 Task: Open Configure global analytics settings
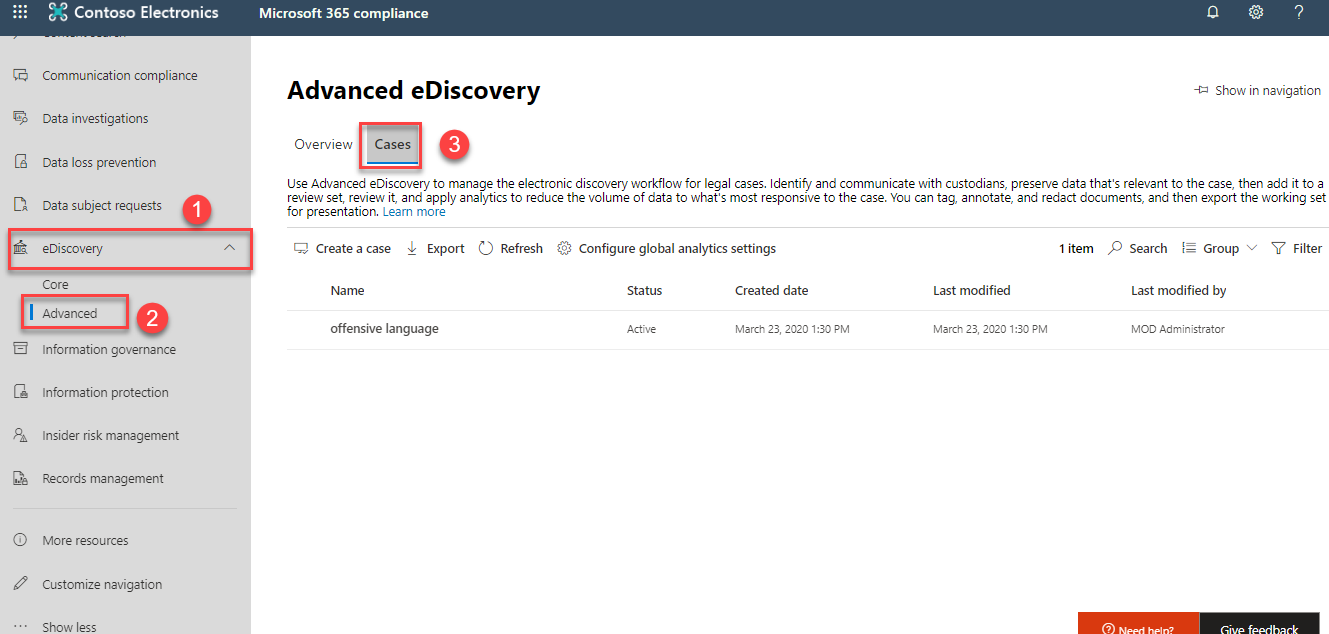pyautogui.click(x=666, y=248)
